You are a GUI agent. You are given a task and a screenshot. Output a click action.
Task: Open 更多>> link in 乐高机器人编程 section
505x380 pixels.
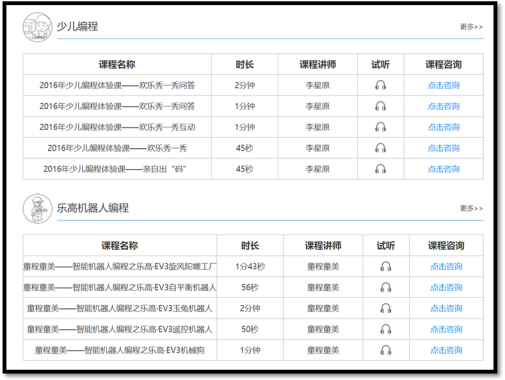pyautogui.click(x=471, y=208)
